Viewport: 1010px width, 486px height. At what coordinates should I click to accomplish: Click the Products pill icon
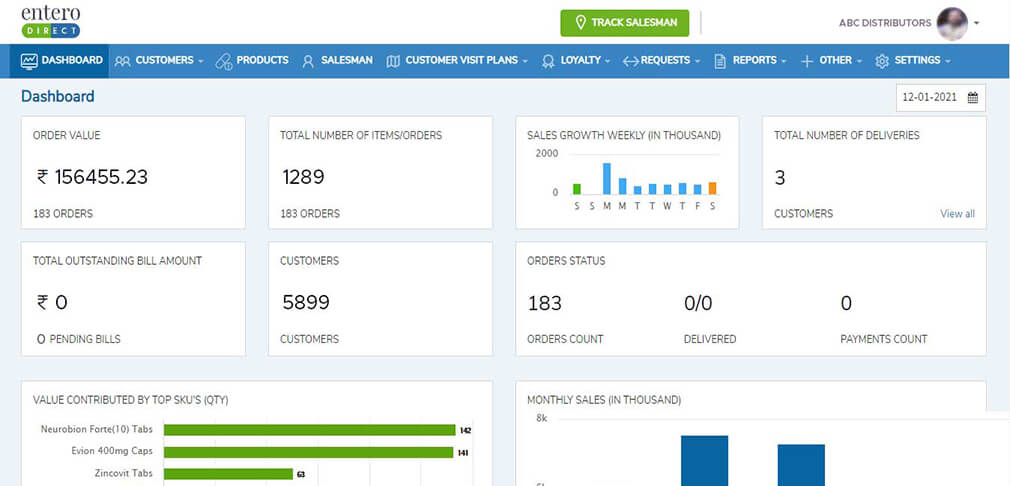[224, 61]
